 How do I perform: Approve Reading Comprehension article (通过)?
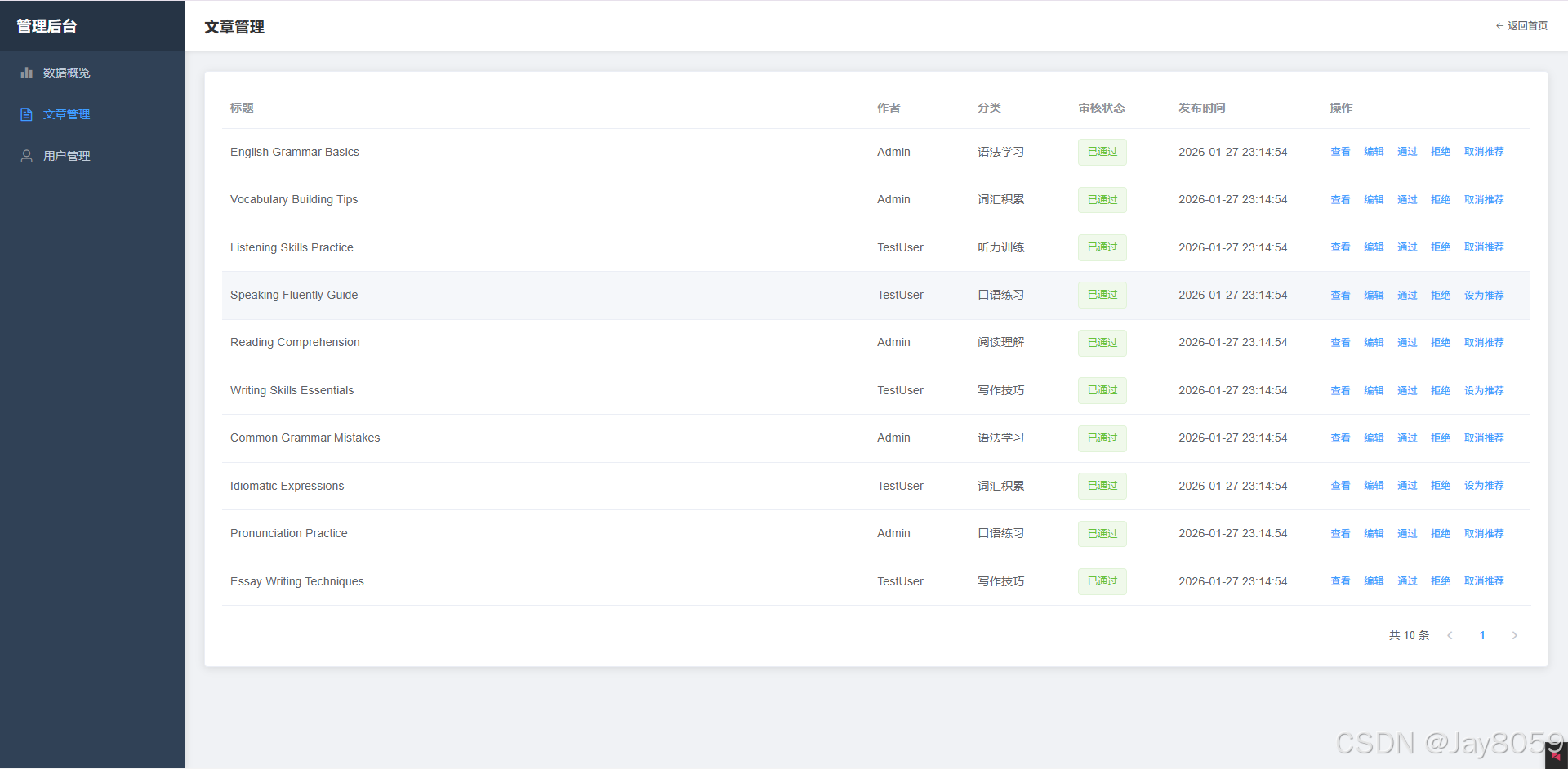(1407, 342)
